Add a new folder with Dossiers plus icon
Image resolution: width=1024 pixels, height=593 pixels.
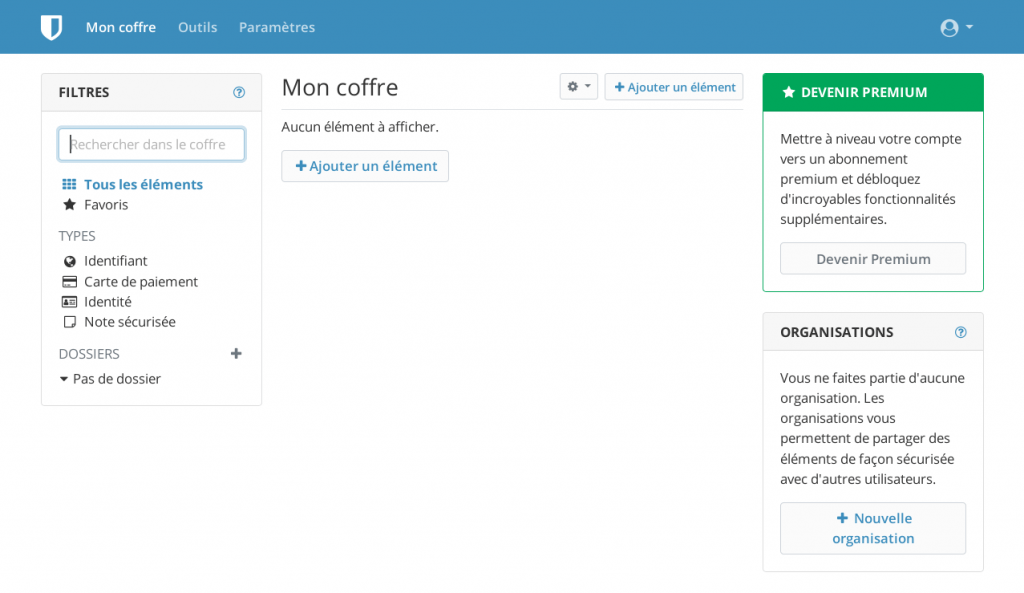pyautogui.click(x=236, y=353)
